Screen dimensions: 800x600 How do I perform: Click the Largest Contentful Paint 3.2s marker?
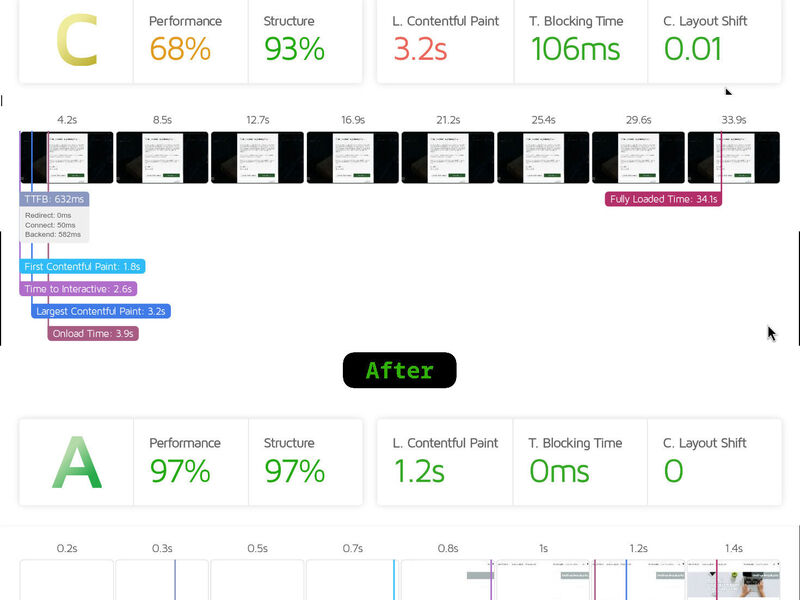(99, 311)
